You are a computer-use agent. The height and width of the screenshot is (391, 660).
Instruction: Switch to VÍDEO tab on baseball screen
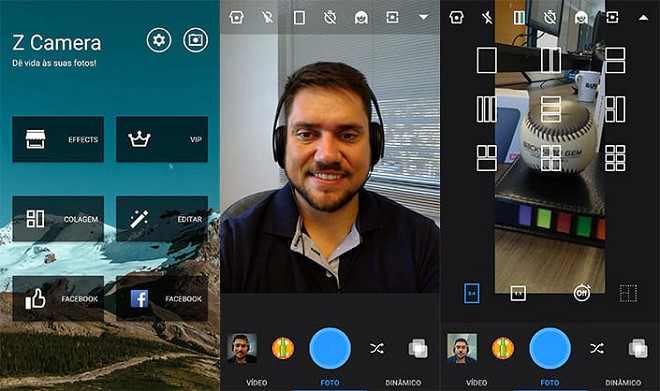point(476,383)
